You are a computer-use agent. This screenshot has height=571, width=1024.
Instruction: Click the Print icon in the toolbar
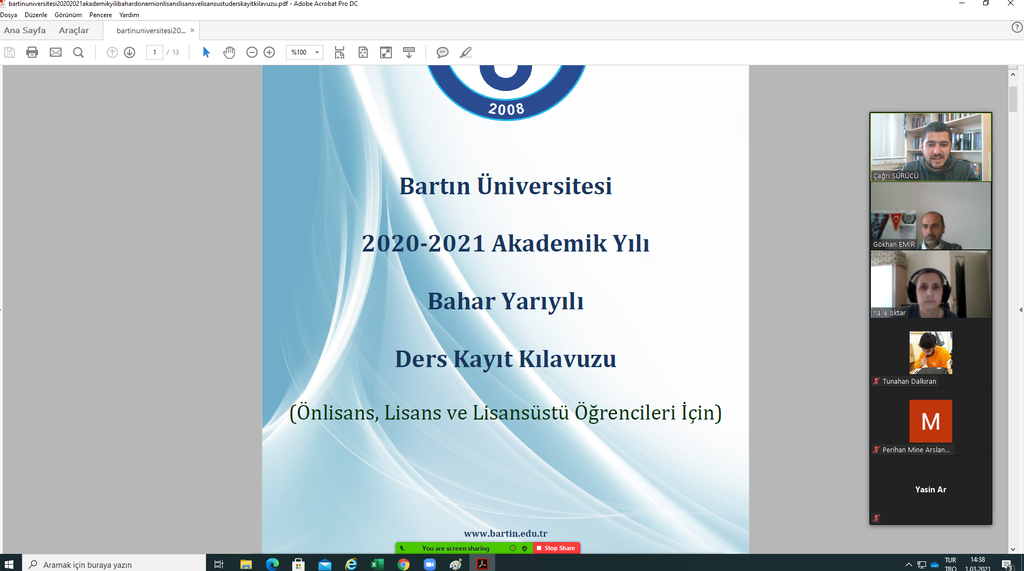[32, 52]
